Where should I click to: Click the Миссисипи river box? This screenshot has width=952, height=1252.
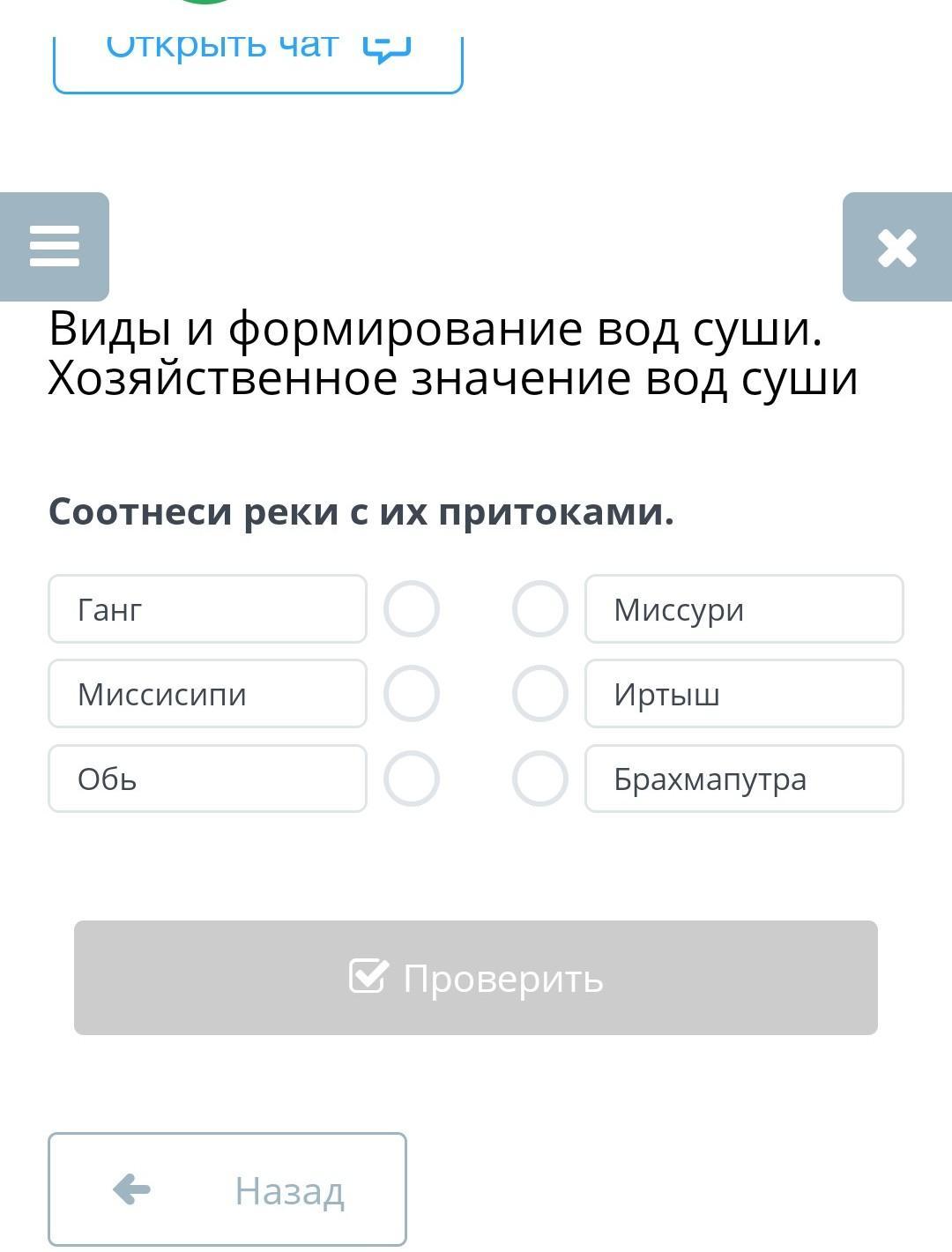click(x=207, y=694)
